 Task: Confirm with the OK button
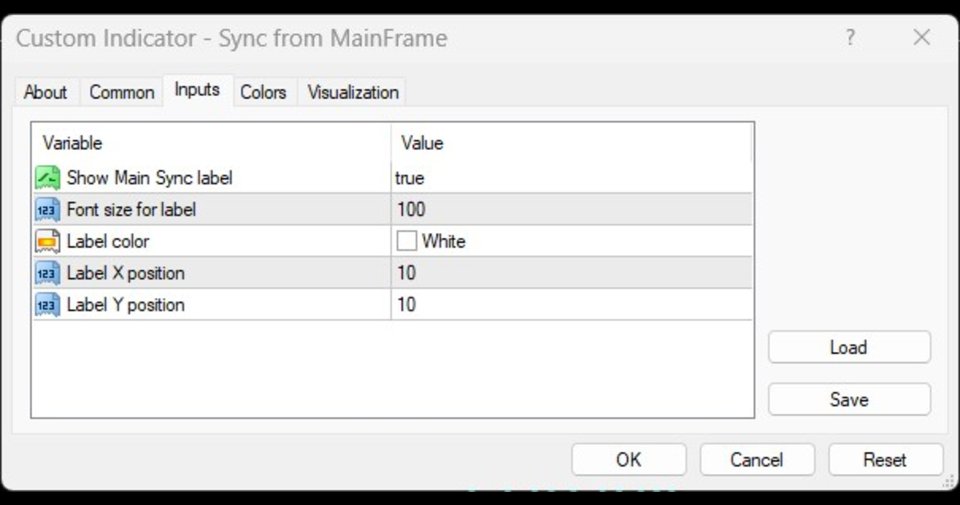tap(629, 460)
